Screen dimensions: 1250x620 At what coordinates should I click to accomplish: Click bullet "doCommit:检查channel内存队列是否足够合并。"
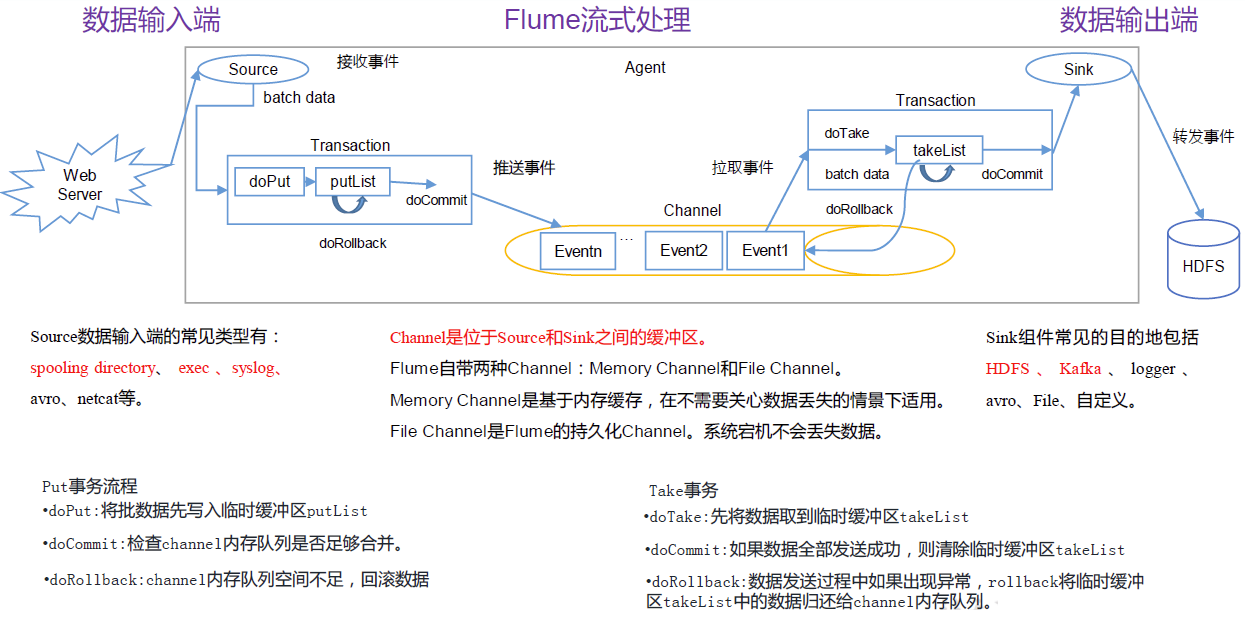click(227, 545)
